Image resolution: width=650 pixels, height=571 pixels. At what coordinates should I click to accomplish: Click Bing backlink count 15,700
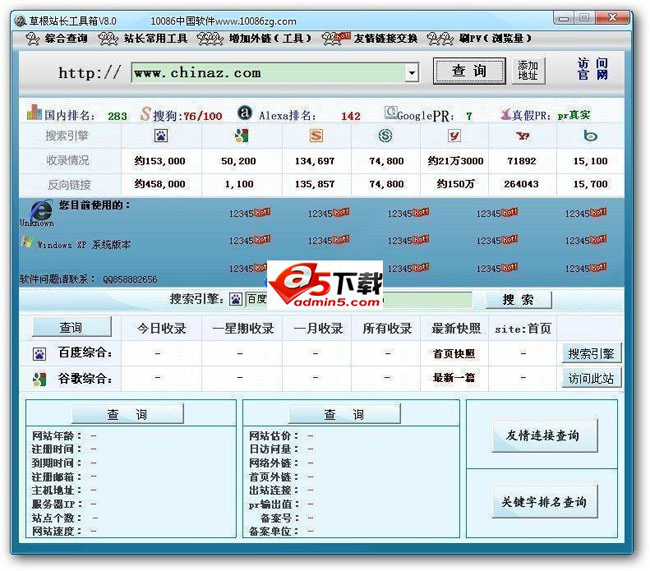point(590,184)
